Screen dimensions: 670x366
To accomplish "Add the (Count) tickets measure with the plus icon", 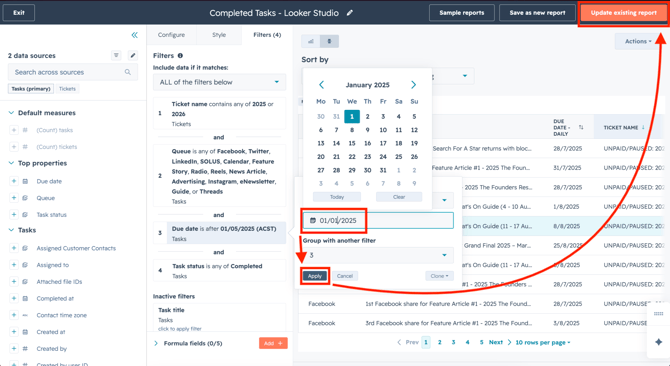I will (14, 147).
